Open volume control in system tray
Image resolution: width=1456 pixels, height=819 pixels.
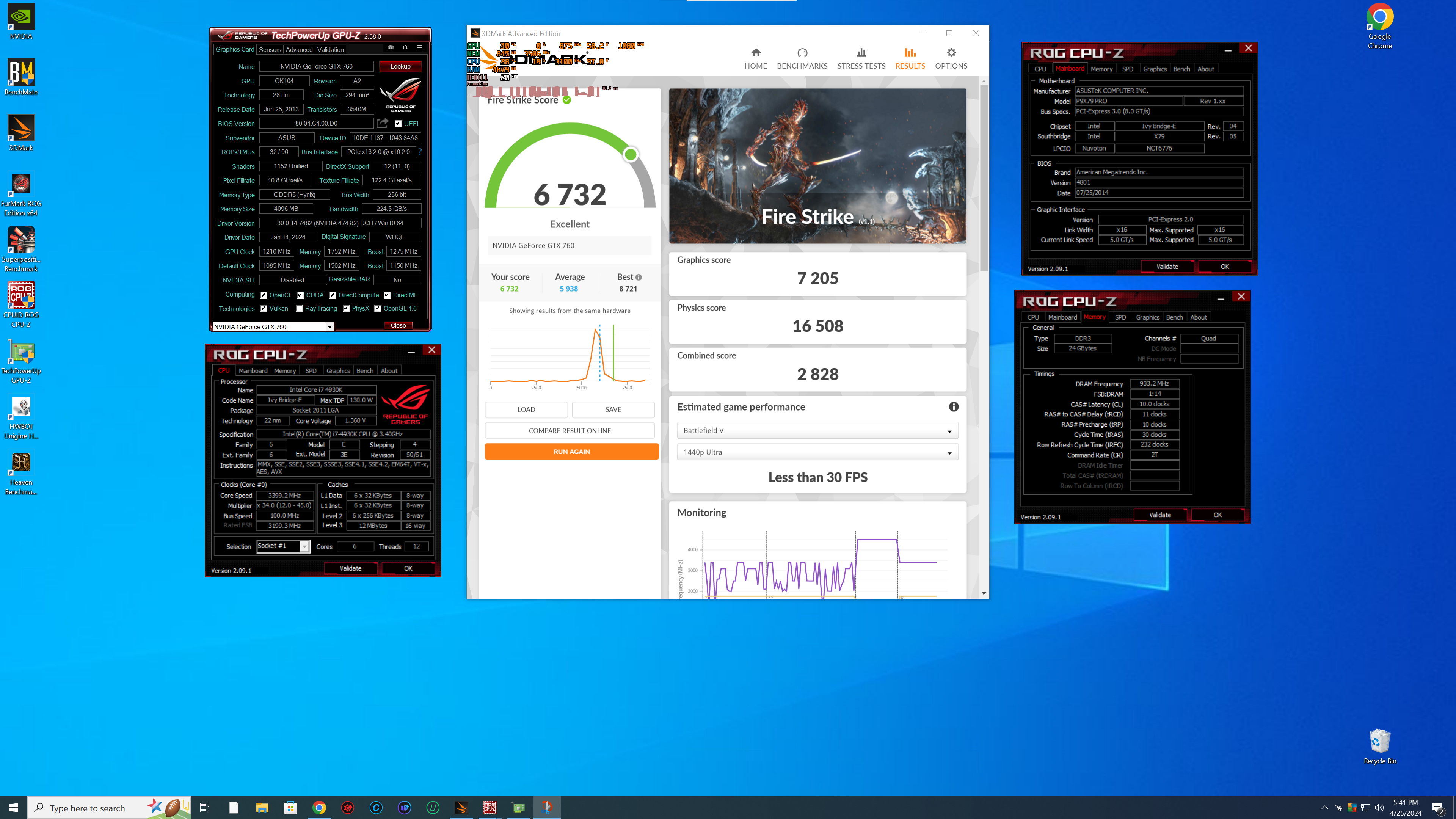click(x=1379, y=808)
